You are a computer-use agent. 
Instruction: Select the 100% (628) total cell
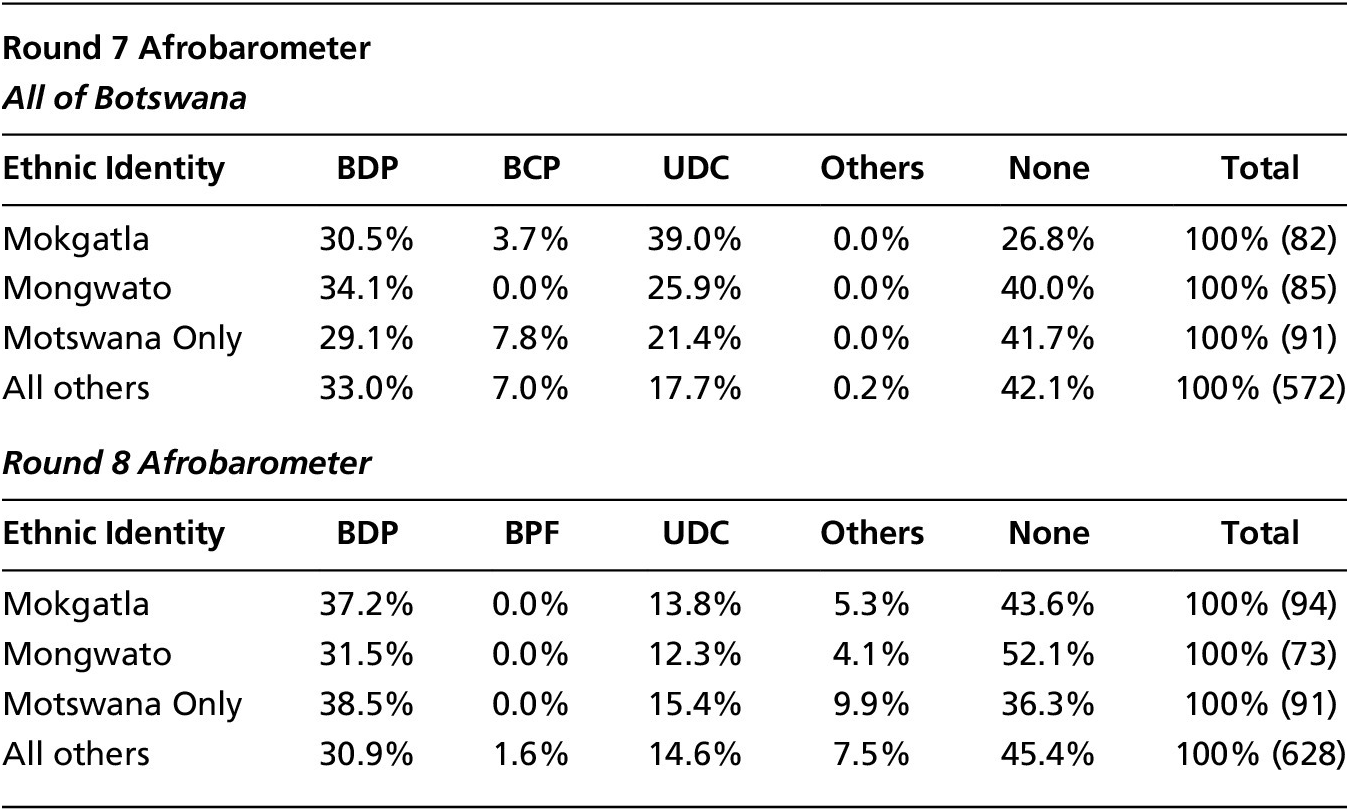coord(1260,752)
